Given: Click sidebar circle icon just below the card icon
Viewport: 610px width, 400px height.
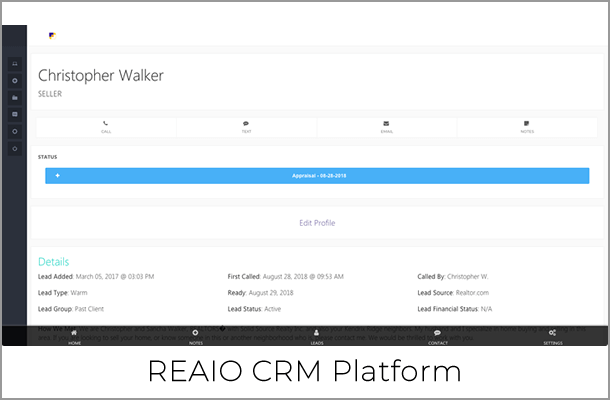Looking at the screenshot, I should [15, 132].
